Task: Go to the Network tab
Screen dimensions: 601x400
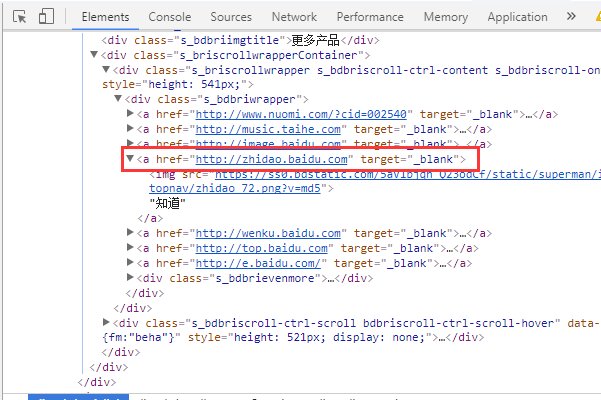Action: click(x=294, y=17)
